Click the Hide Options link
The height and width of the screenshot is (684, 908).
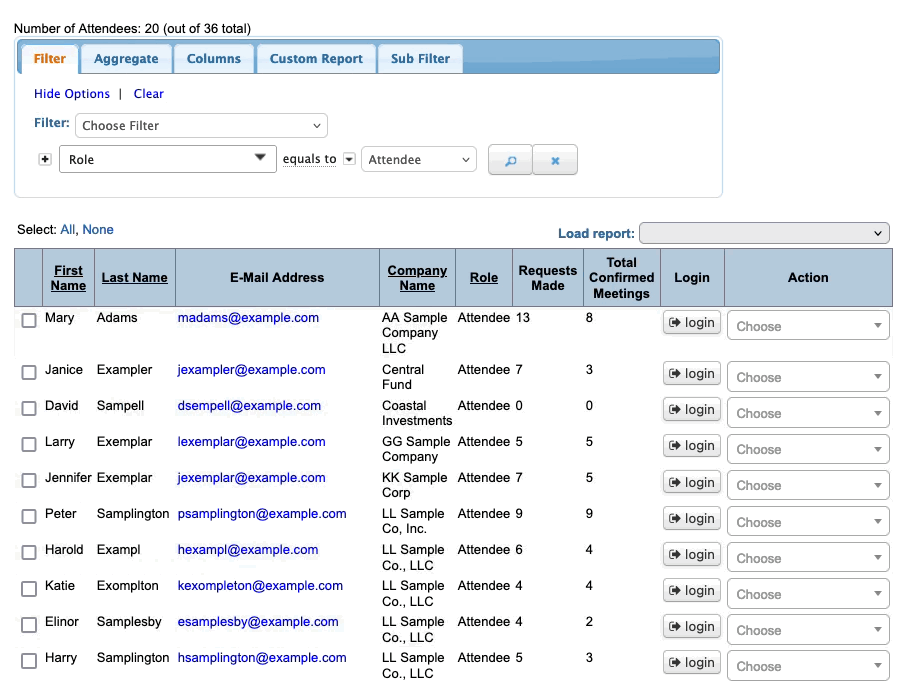[x=72, y=94]
